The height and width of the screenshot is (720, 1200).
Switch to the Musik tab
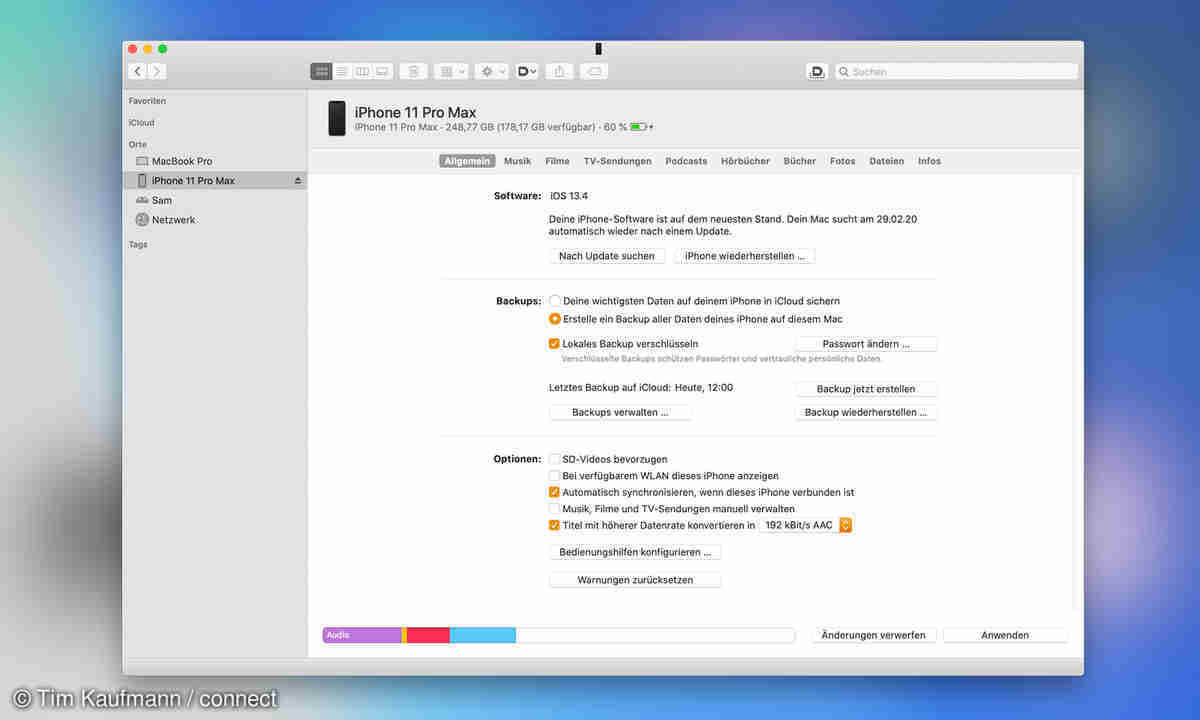tap(517, 161)
